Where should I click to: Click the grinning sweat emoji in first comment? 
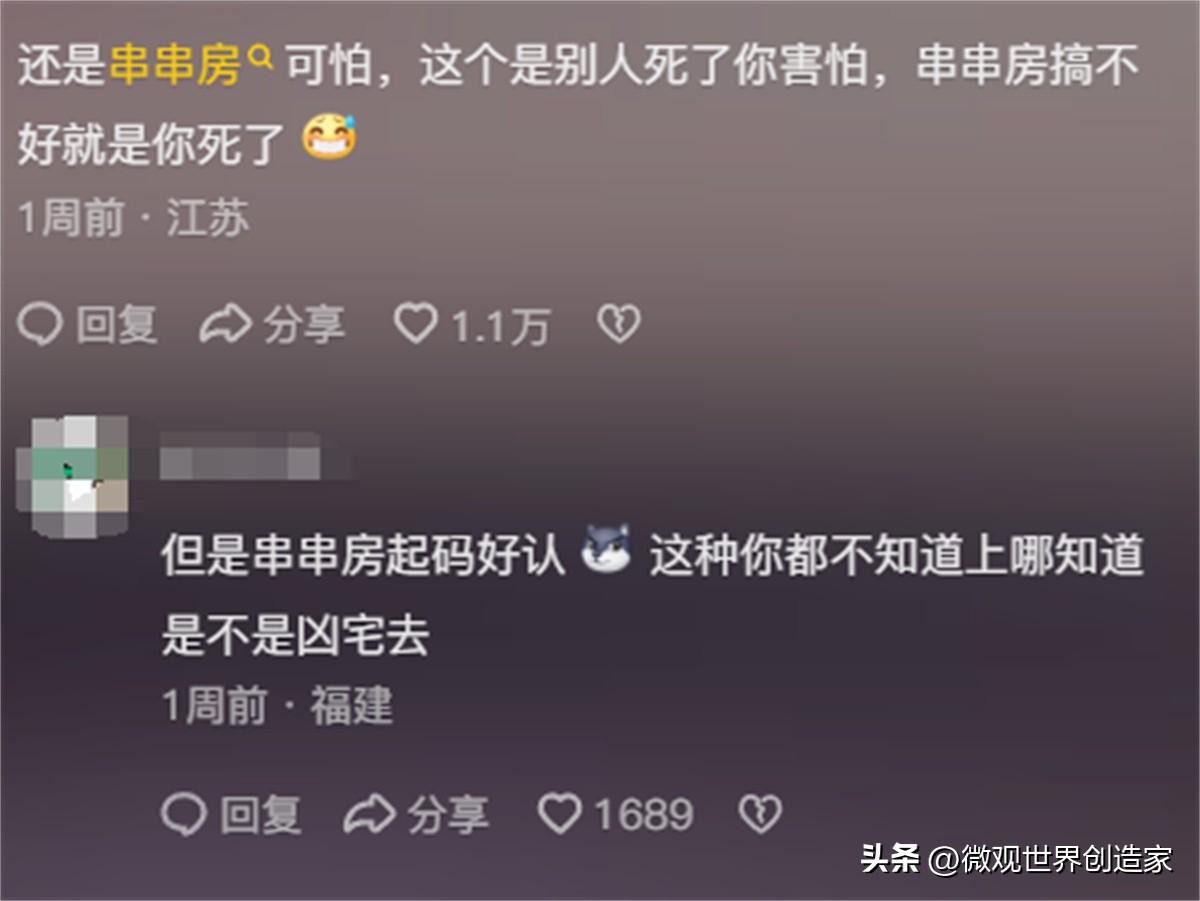(330, 141)
